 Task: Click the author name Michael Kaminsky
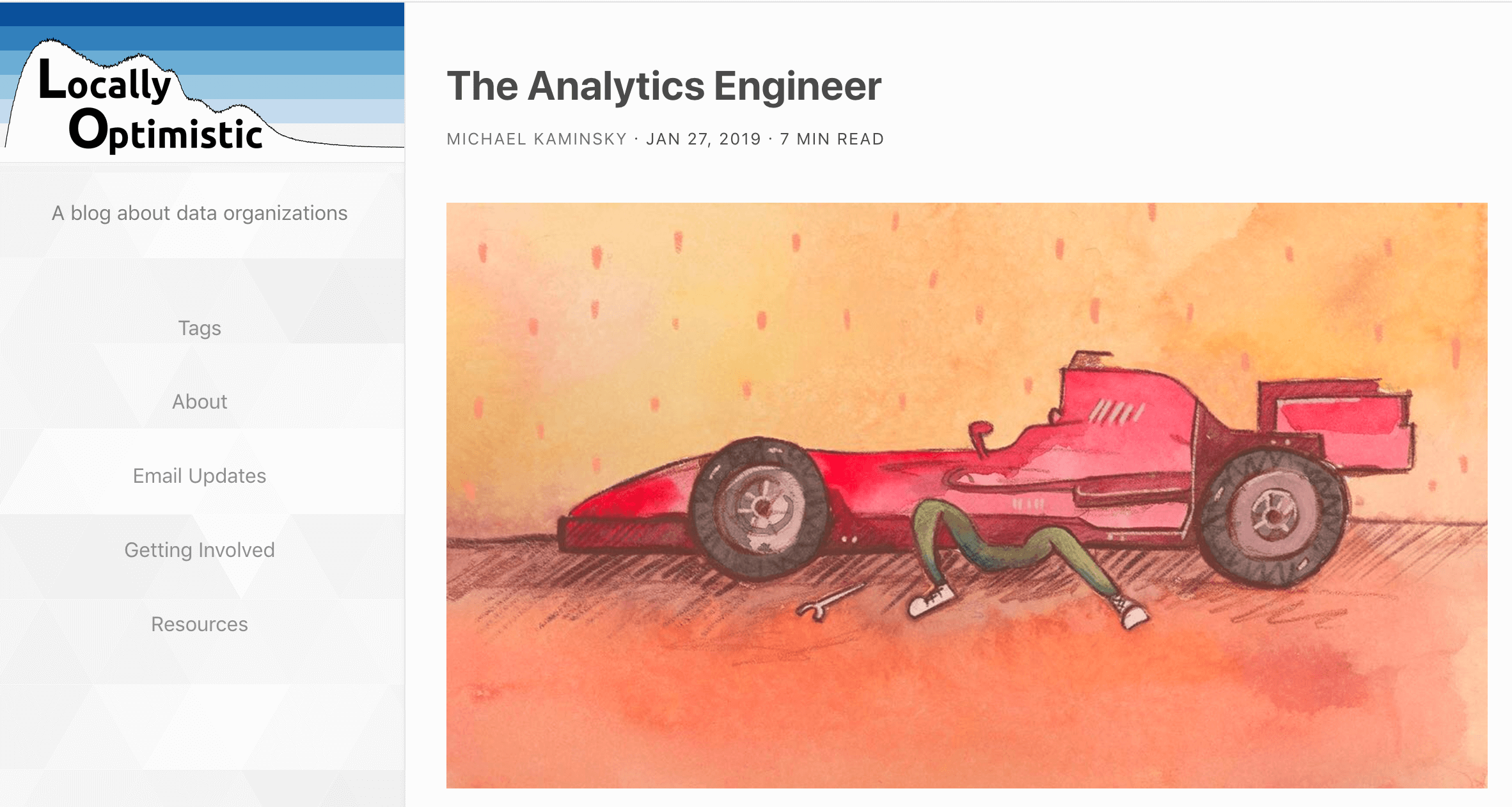point(536,138)
